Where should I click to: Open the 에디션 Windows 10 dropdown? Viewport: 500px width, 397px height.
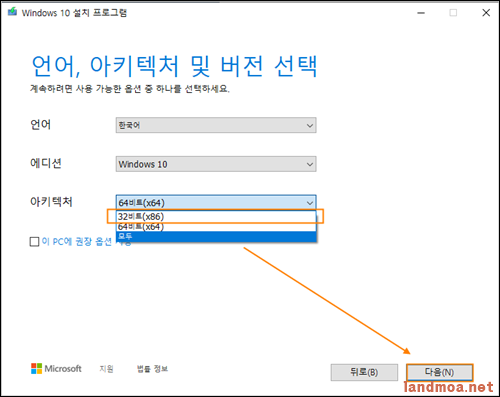coord(216,164)
